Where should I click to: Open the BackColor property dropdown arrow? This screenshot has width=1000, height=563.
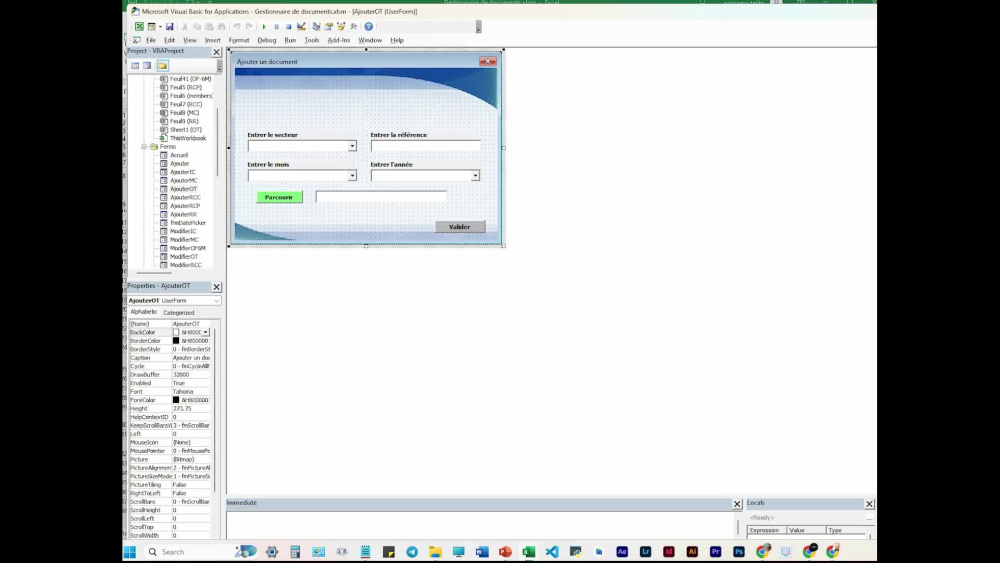[x=205, y=332]
